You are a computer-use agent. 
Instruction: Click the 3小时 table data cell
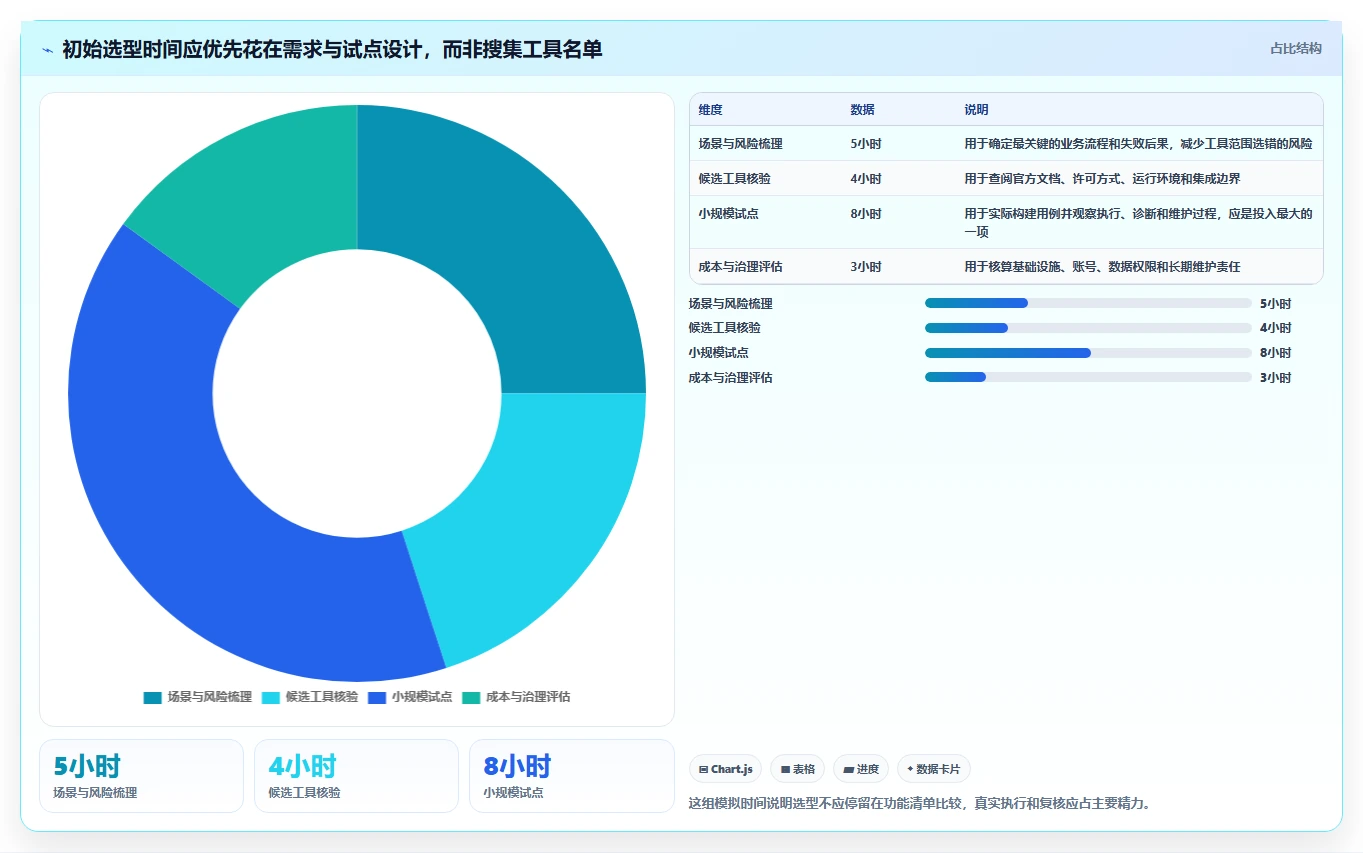tap(866, 267)
